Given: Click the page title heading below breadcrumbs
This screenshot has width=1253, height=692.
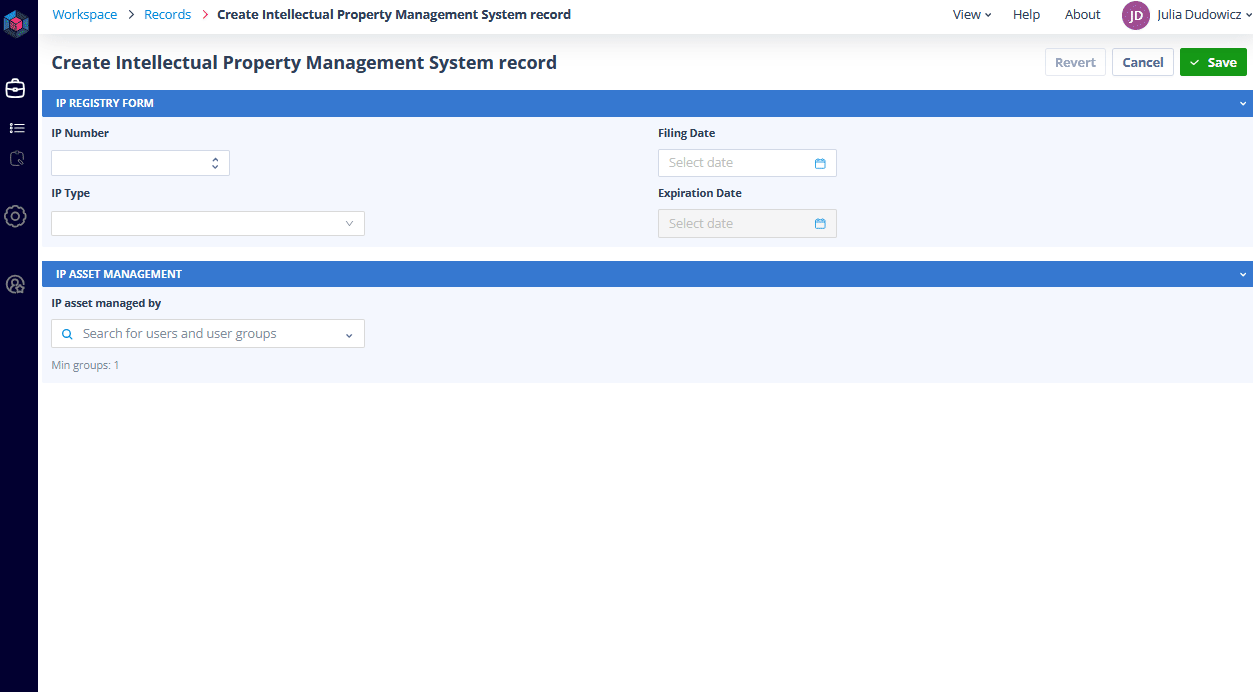Looking at the screenshot, I should point(304,63).
